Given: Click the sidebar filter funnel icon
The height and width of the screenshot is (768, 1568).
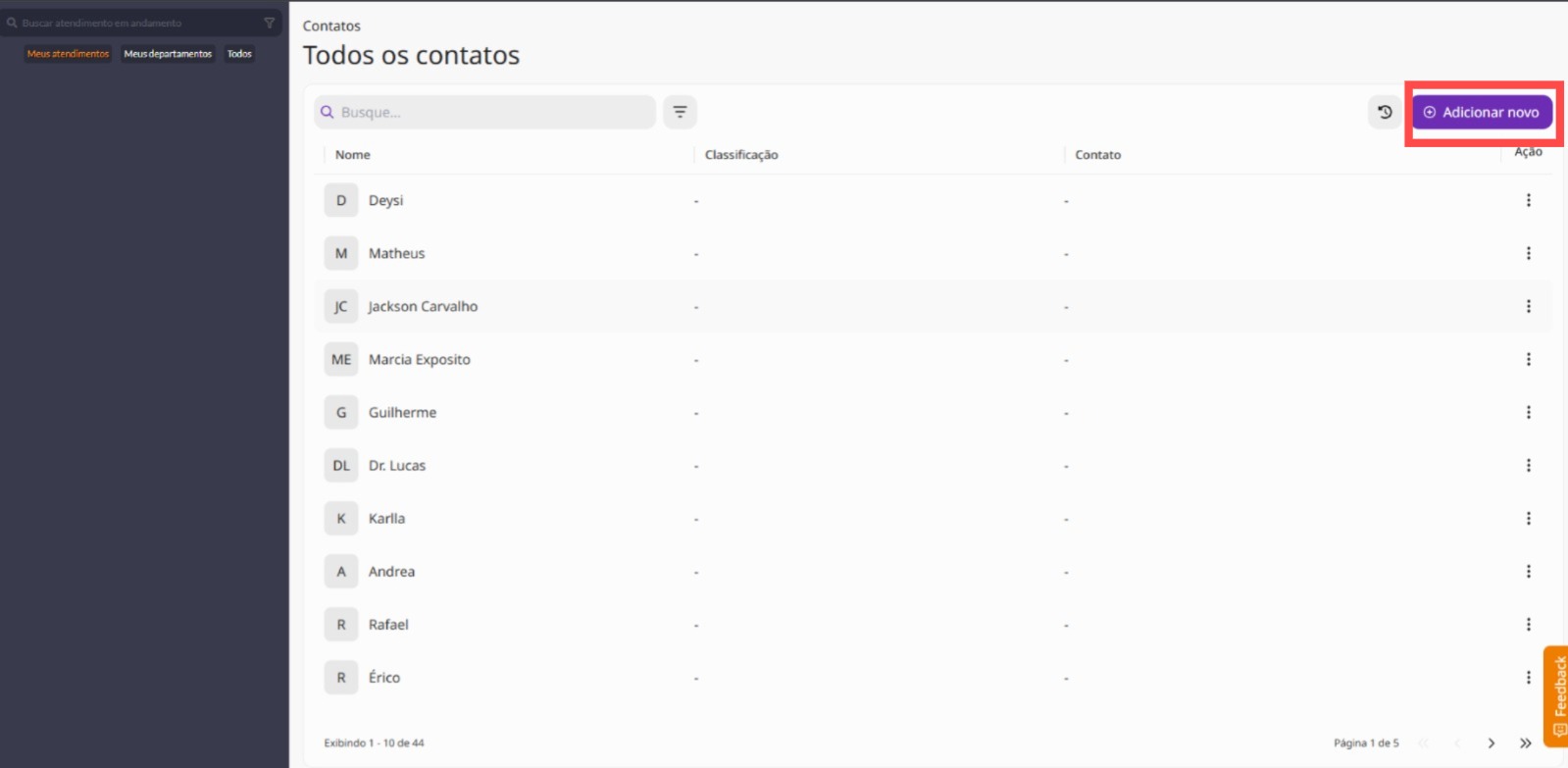Looking at the screenshot, I should coord(270,23).
